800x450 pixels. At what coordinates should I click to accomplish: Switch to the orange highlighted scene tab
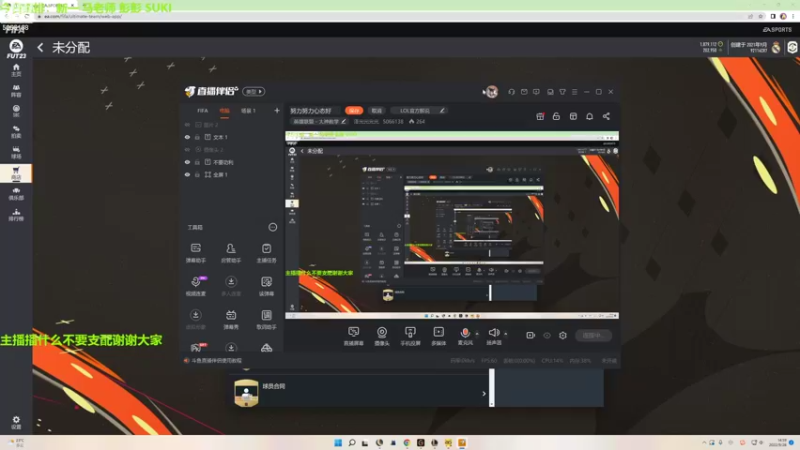(x=224, y=111)
